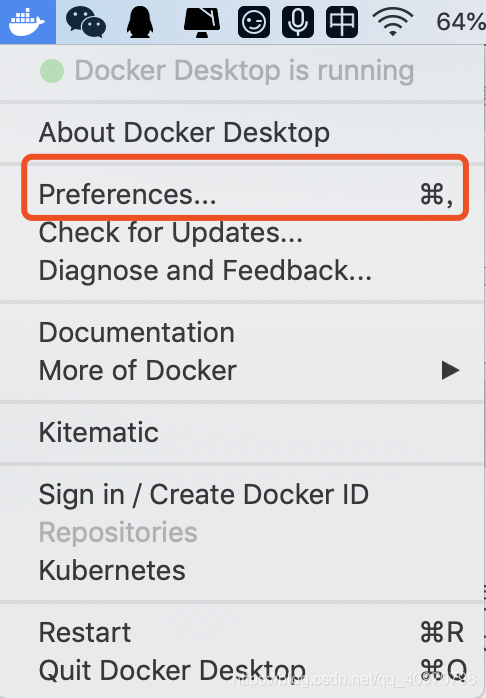Screen dimensions: 486x698
Task: Select Sign in / Create Docker ID
Action: point(242,494)
